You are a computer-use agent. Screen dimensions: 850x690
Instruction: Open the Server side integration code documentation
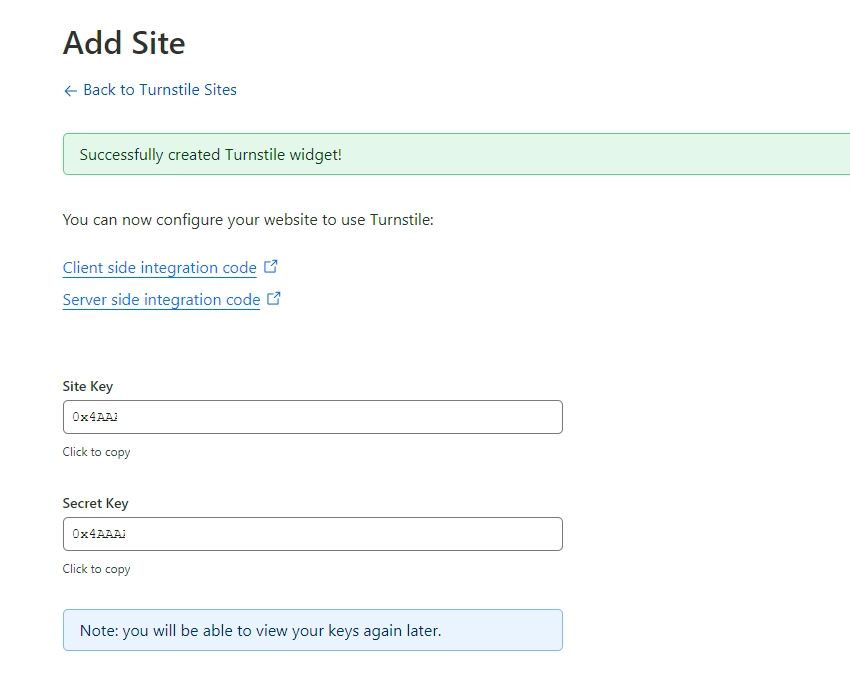click(161, 299)
